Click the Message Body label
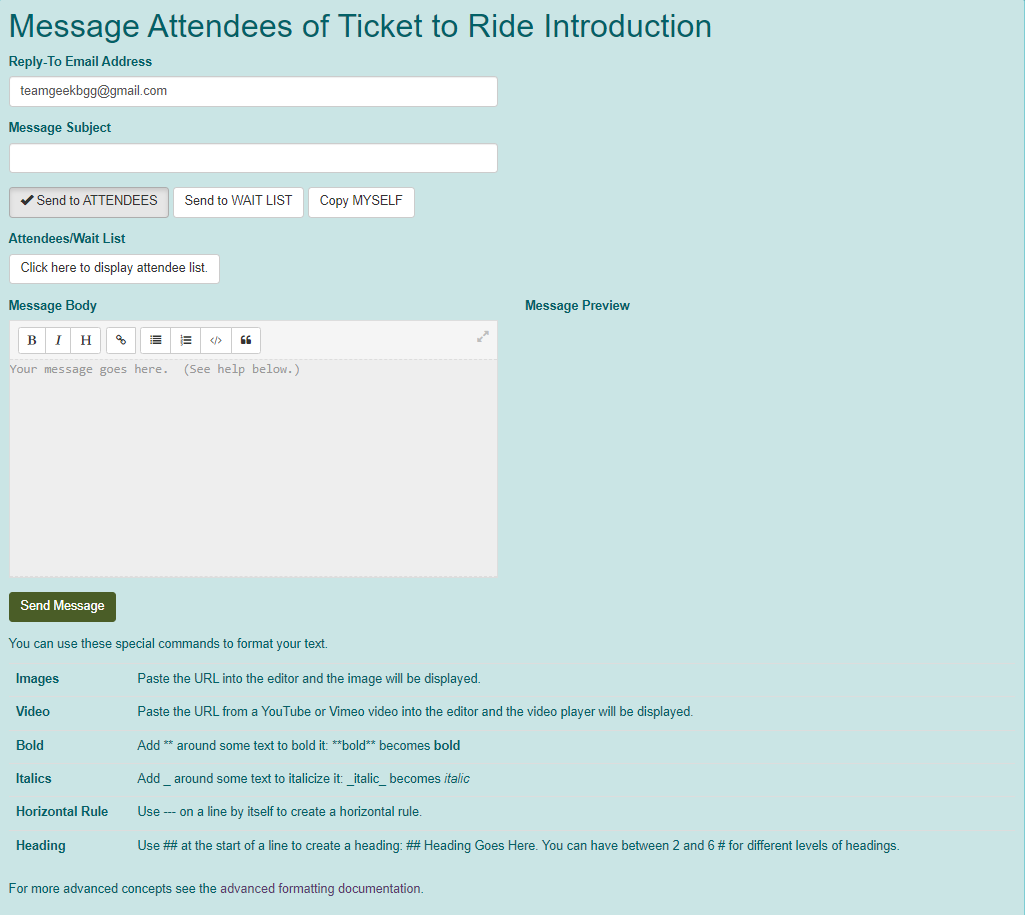Screen dimensions: 1025x915 click(x=52, y=306)
